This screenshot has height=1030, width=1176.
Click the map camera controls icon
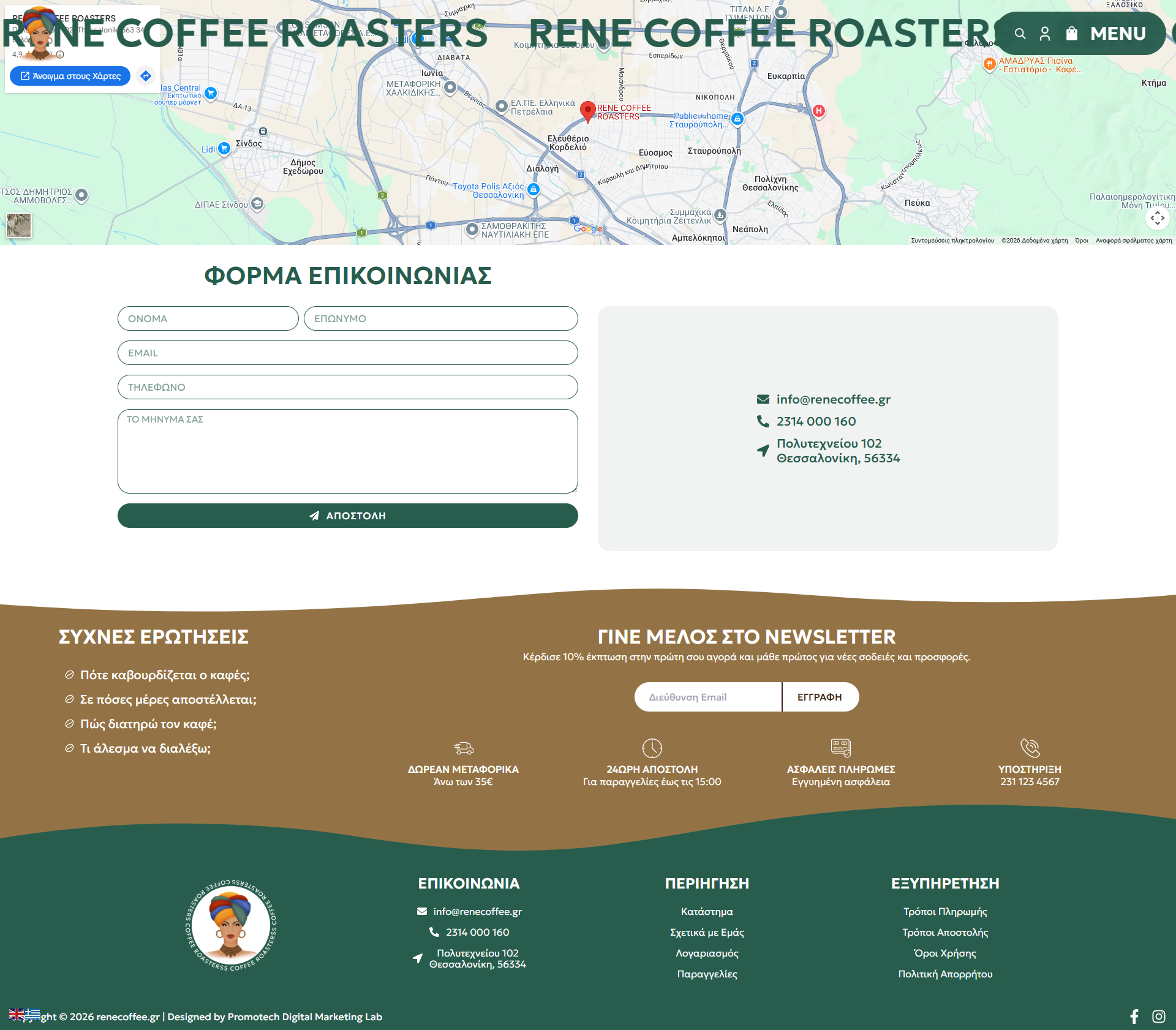tap(1157, 219)
